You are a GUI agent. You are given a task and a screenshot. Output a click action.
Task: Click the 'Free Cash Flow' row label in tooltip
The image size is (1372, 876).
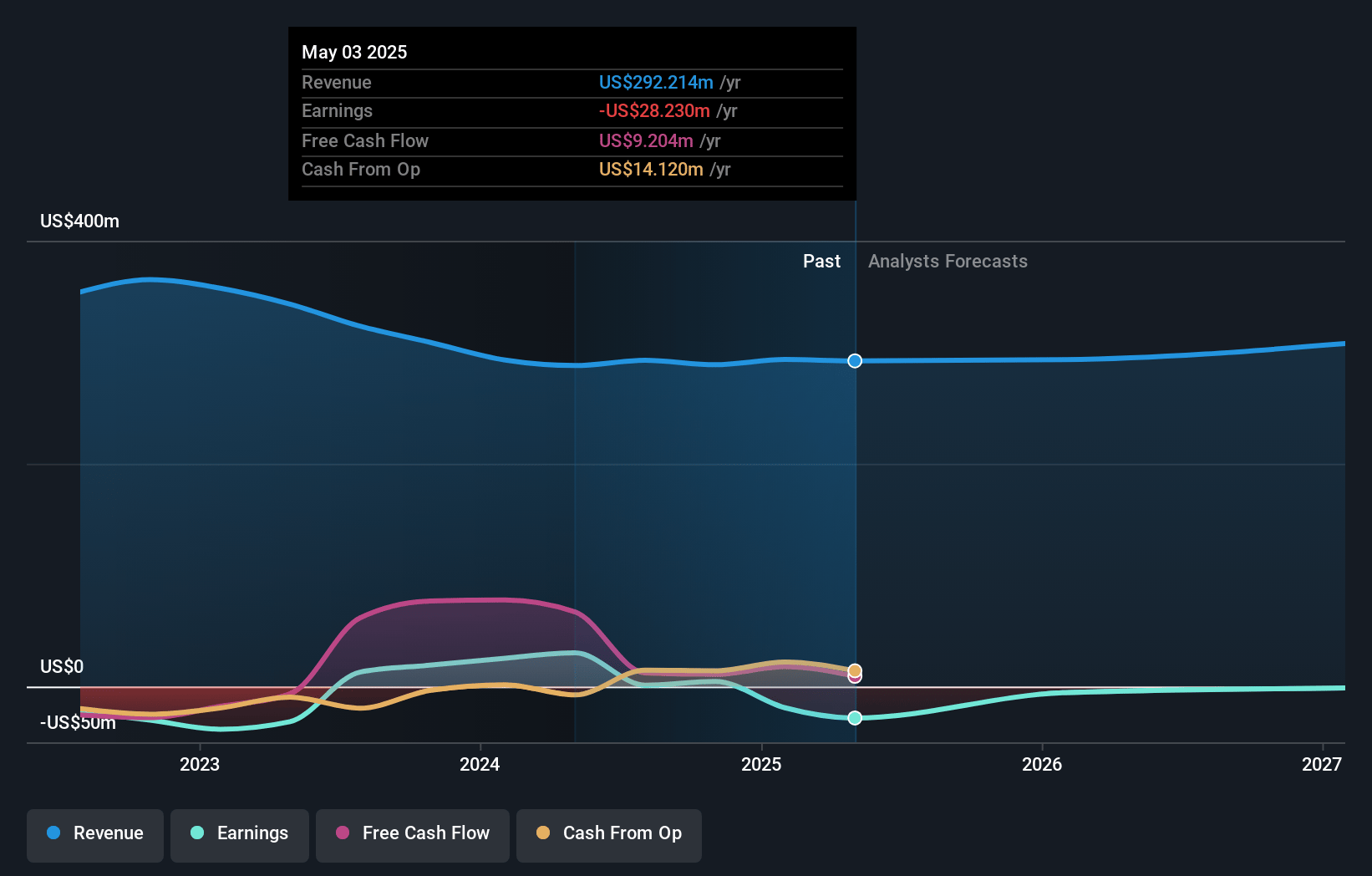[x=365, y=141]
